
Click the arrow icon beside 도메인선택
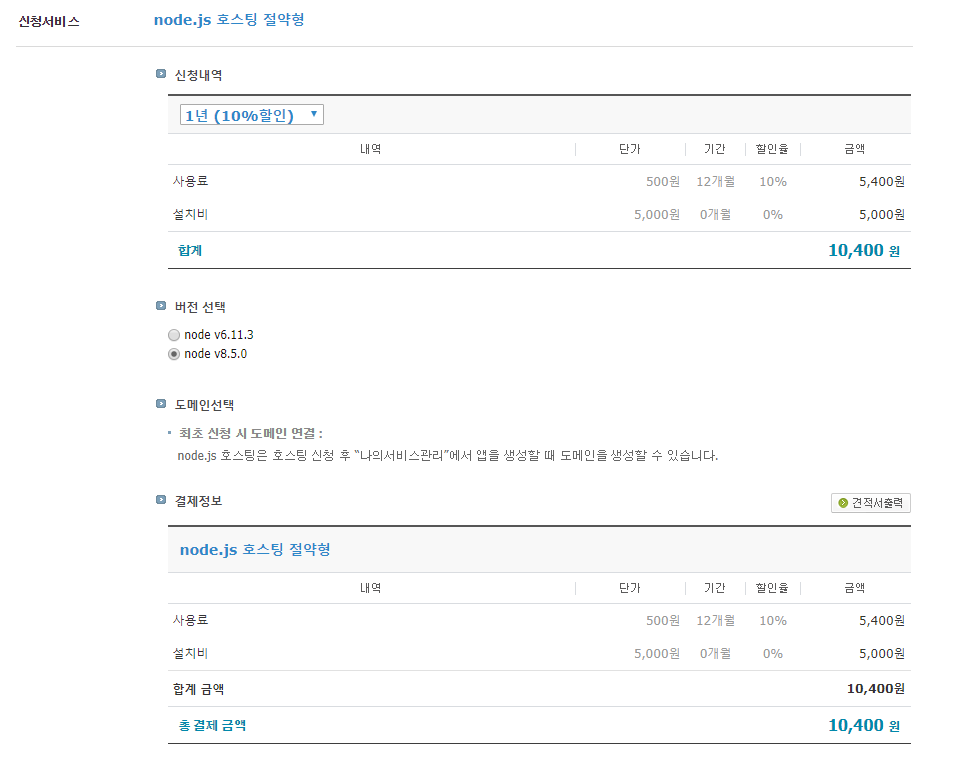(x=161, y=404)
